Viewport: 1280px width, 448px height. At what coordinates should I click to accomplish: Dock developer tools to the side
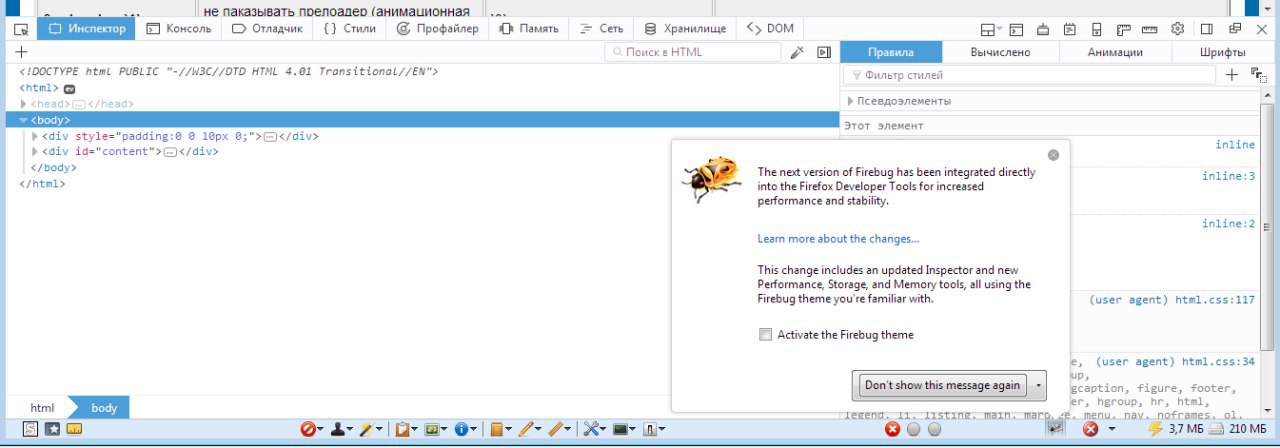pos(1208,29)
